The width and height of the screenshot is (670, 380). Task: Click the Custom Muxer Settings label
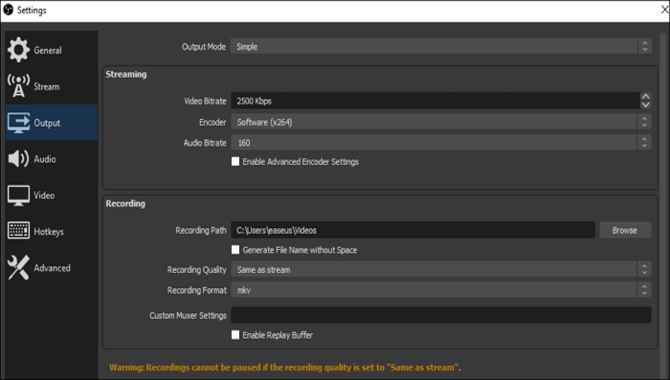click(188, 315)
